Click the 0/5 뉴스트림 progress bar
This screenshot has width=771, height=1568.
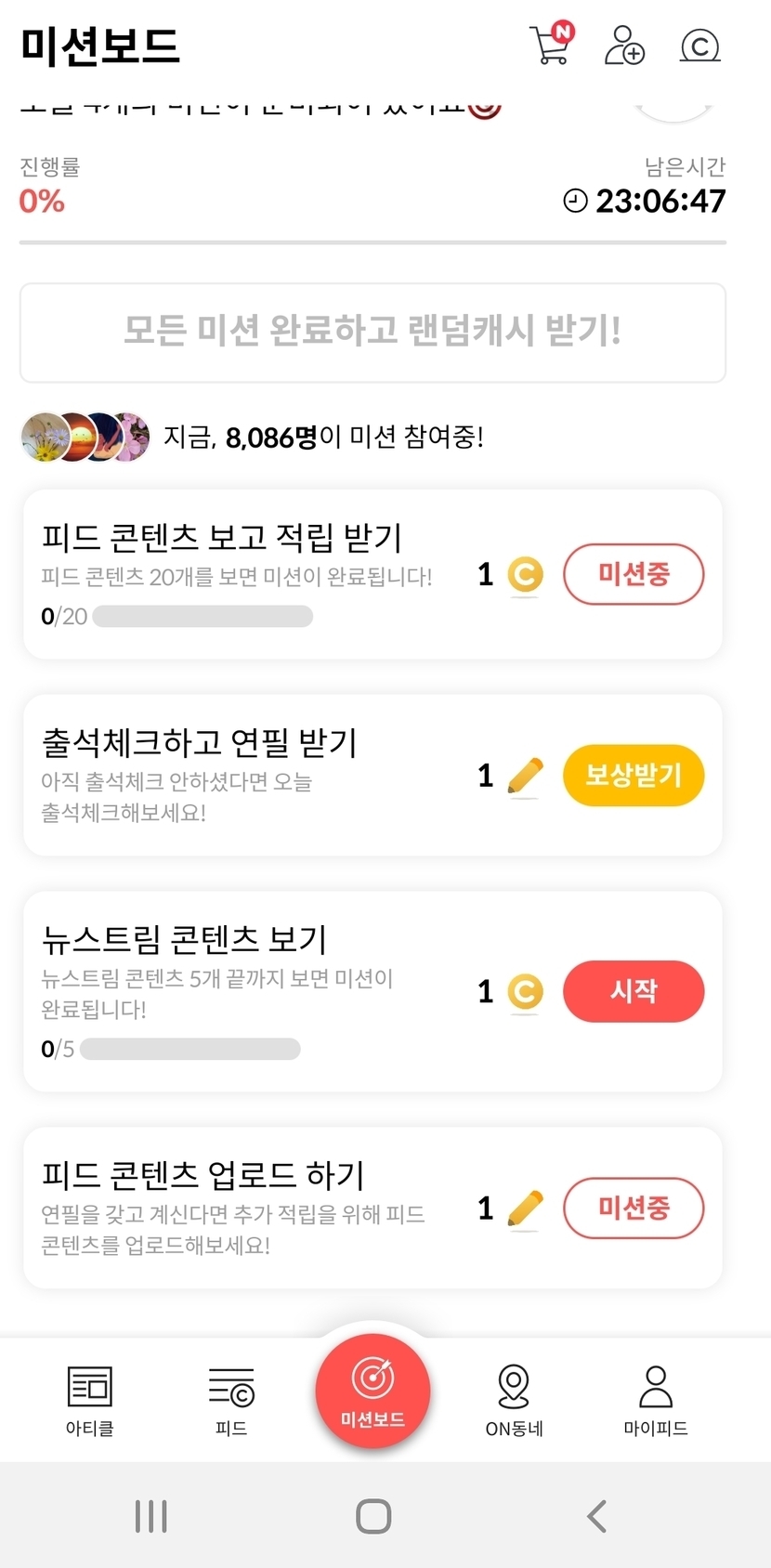point(190,1049)
